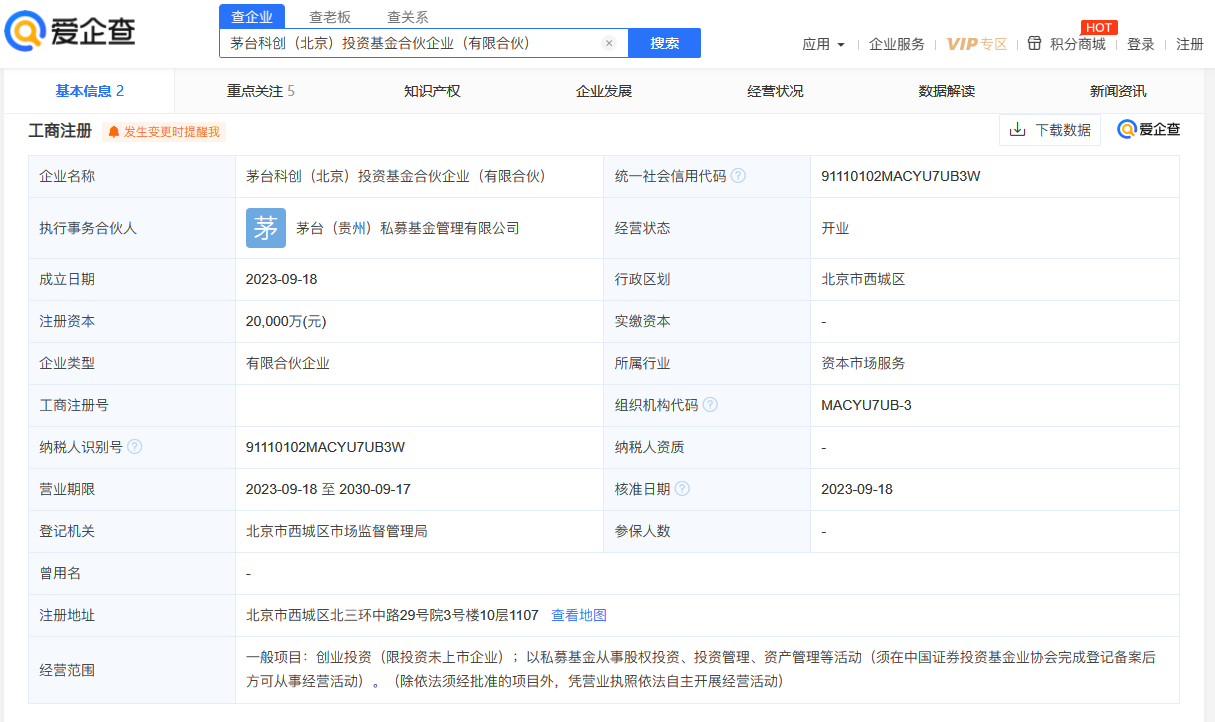The height and width of the screenshot is (722, 1215).
Task: Open the 经营状况 tab
Action: [775, 91]
